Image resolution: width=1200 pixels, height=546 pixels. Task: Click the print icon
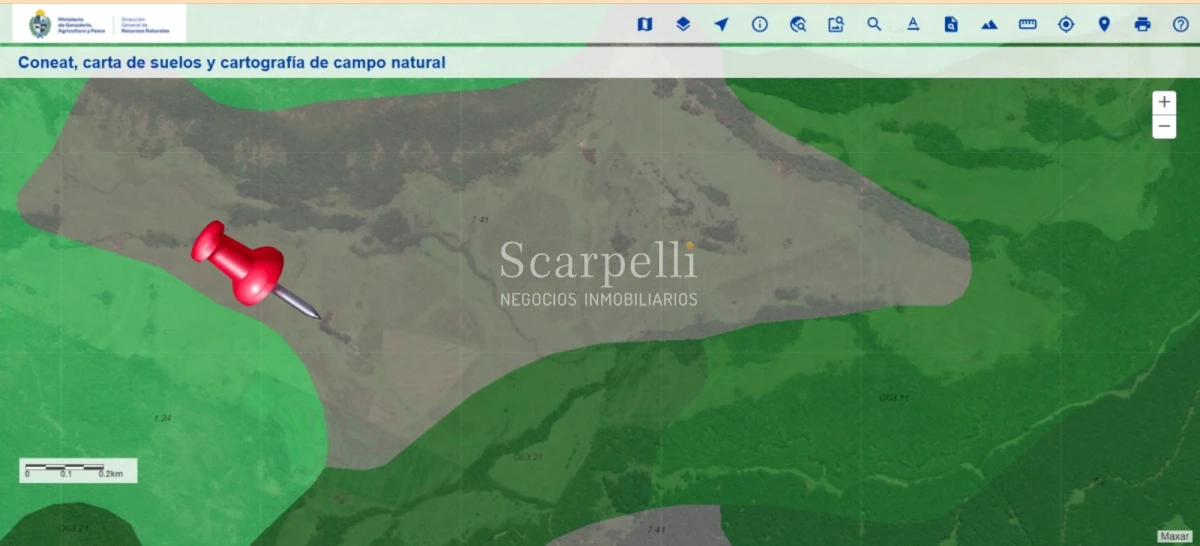point(1142,24)
